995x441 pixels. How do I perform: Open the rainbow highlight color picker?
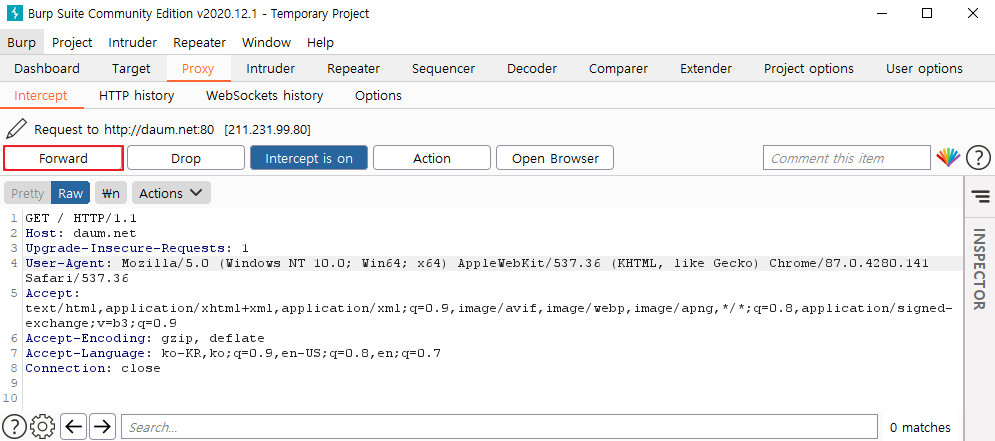[x=948, y=157]
